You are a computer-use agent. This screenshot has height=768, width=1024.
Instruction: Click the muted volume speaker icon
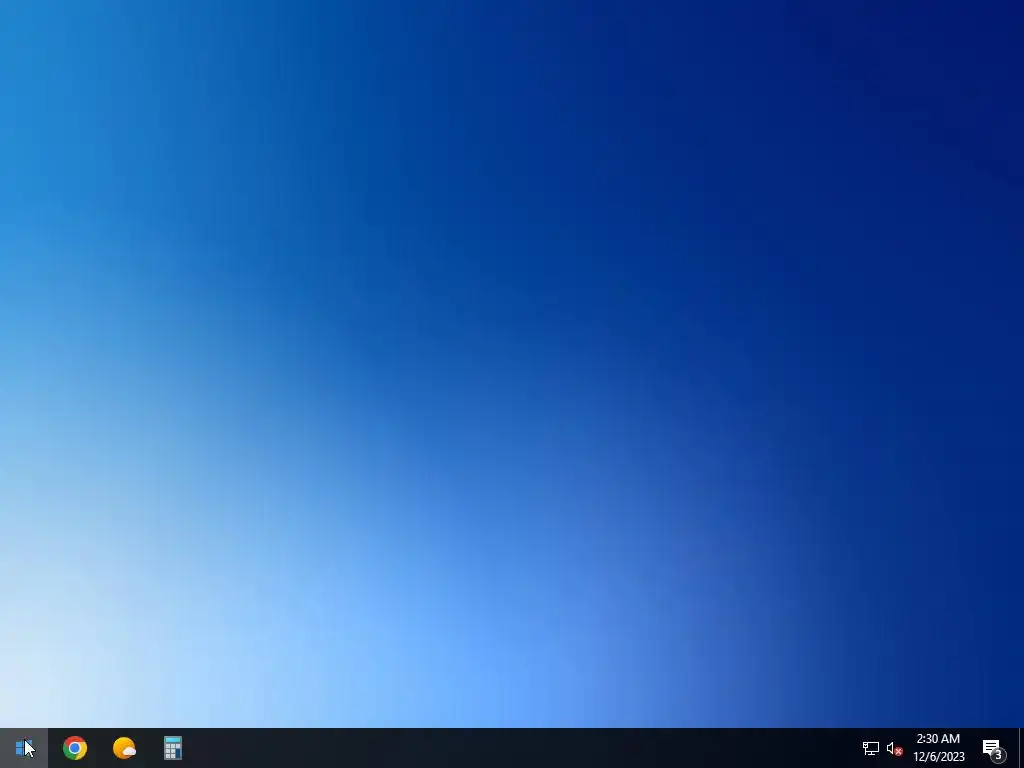[895, 748]
